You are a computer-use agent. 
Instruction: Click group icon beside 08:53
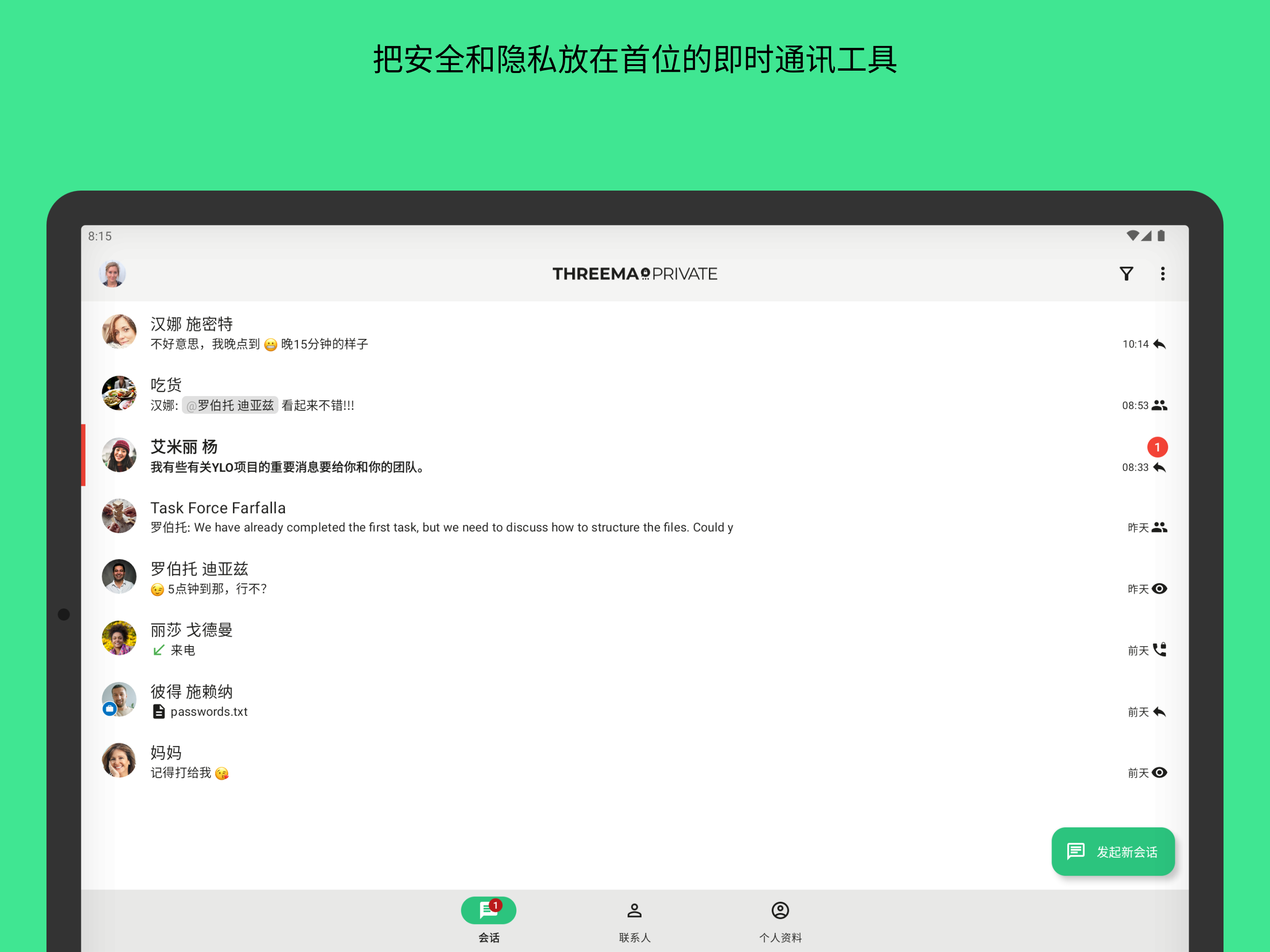click(1159, 405)
